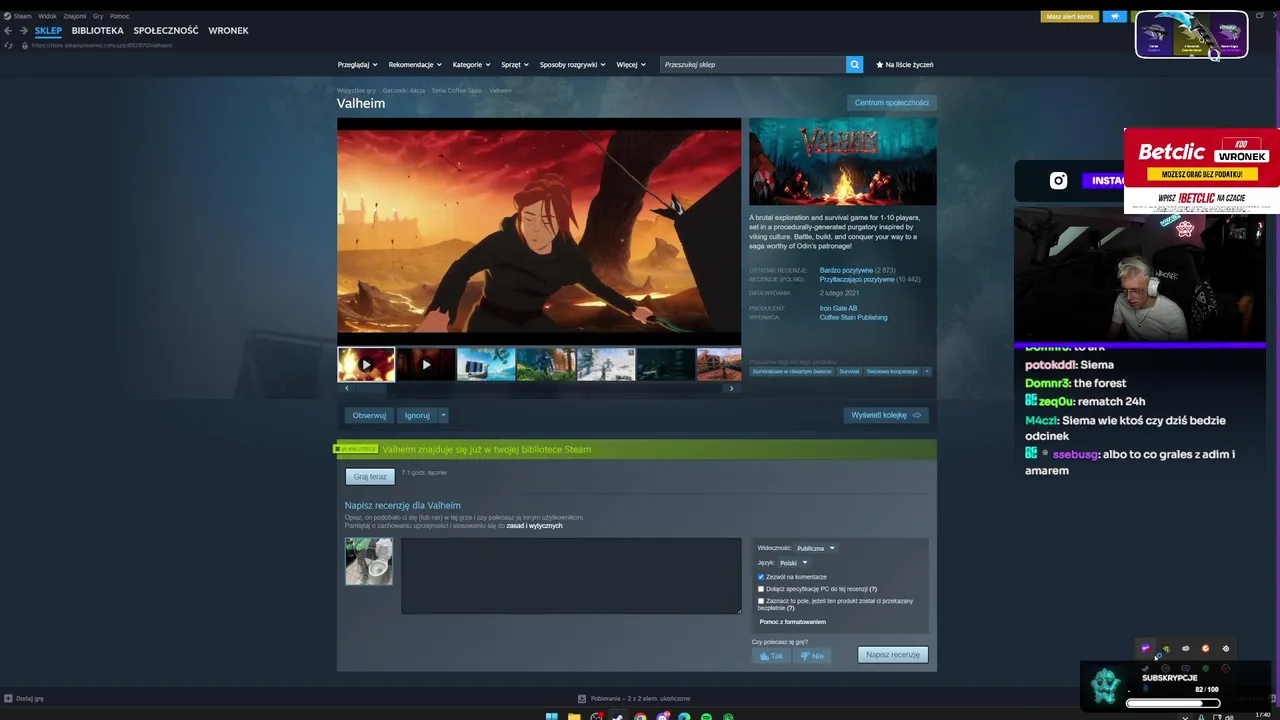Open Gry menu

(x=98, y=16)
